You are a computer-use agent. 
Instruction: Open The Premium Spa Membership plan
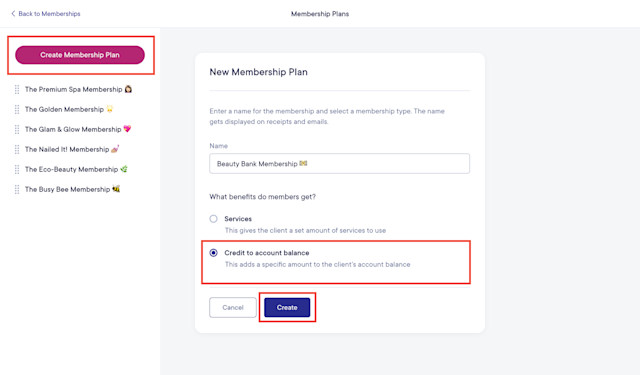pos(78,89)
